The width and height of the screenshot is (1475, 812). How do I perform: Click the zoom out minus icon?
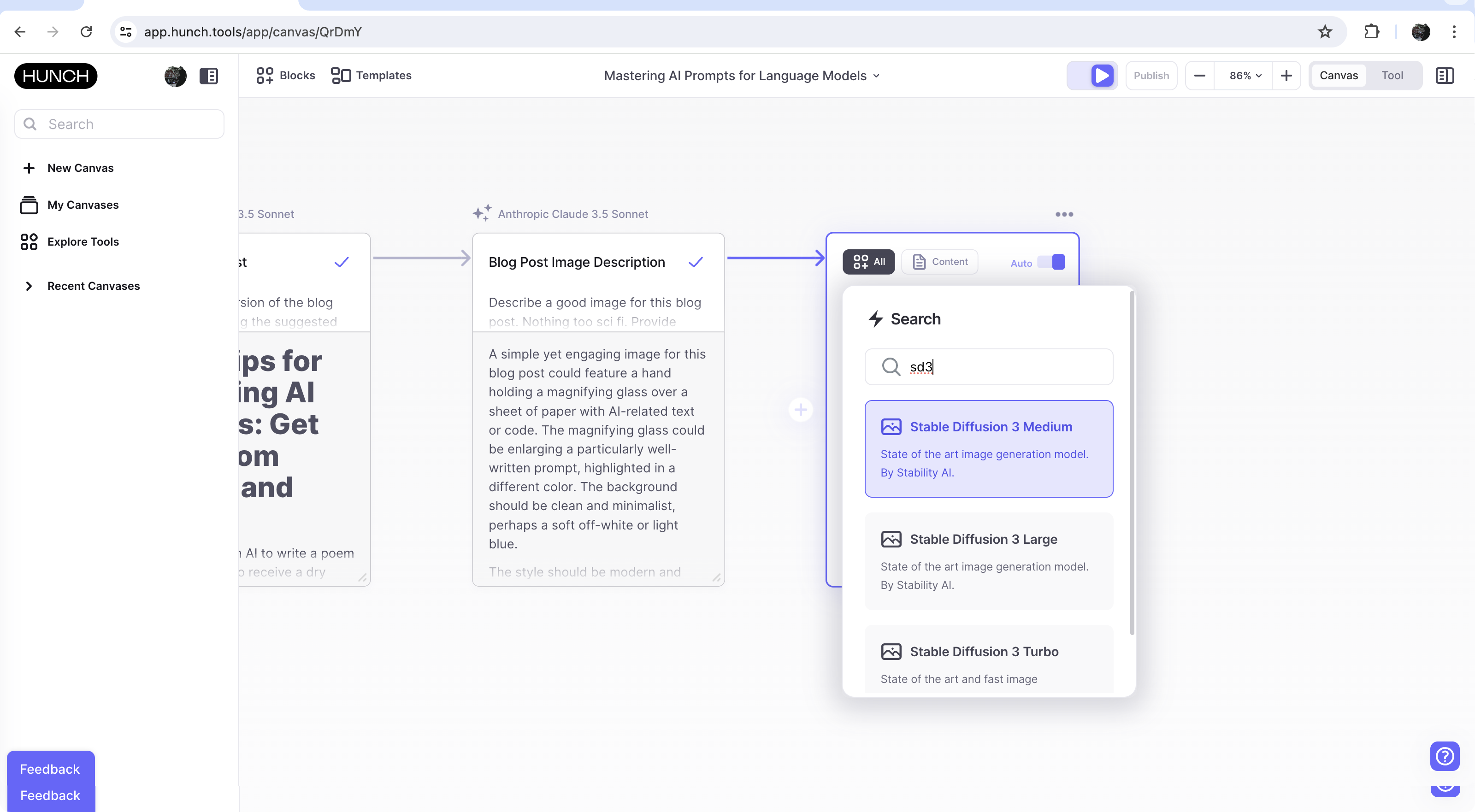[x=1199, y=76]
